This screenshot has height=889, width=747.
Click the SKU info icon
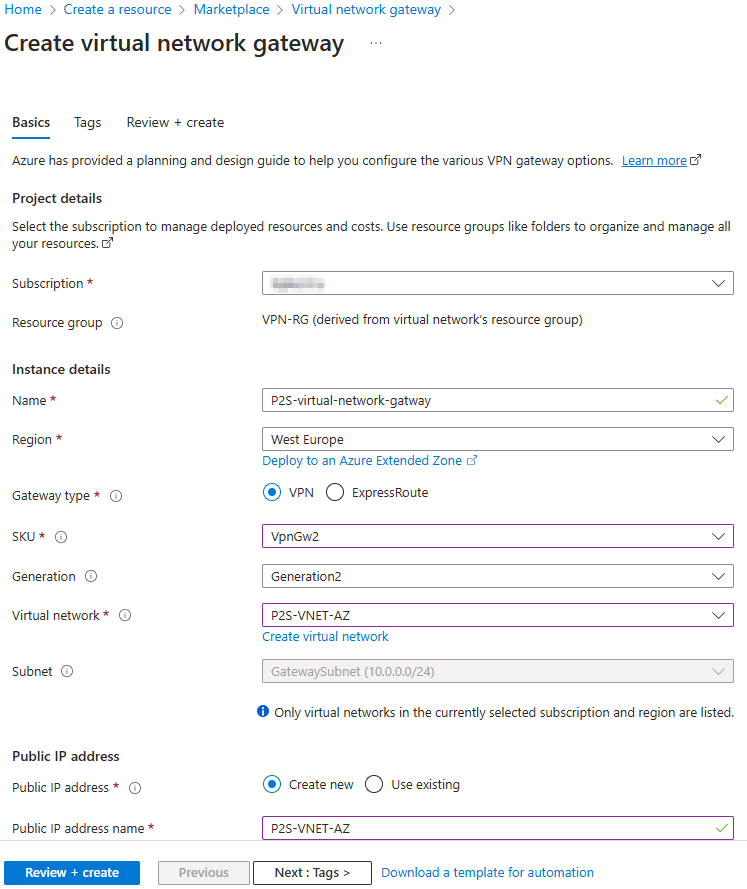coord(61,537)
